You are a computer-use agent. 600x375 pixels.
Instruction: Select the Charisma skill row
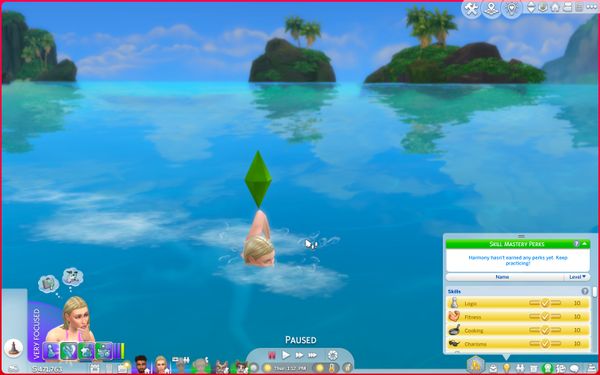(518, 344)
